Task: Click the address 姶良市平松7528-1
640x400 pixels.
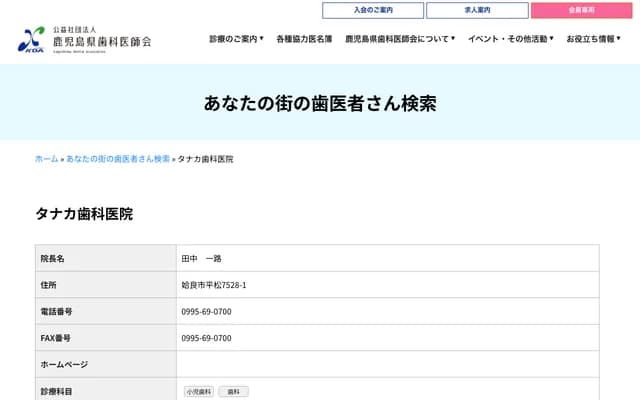Action: (213, 285)
